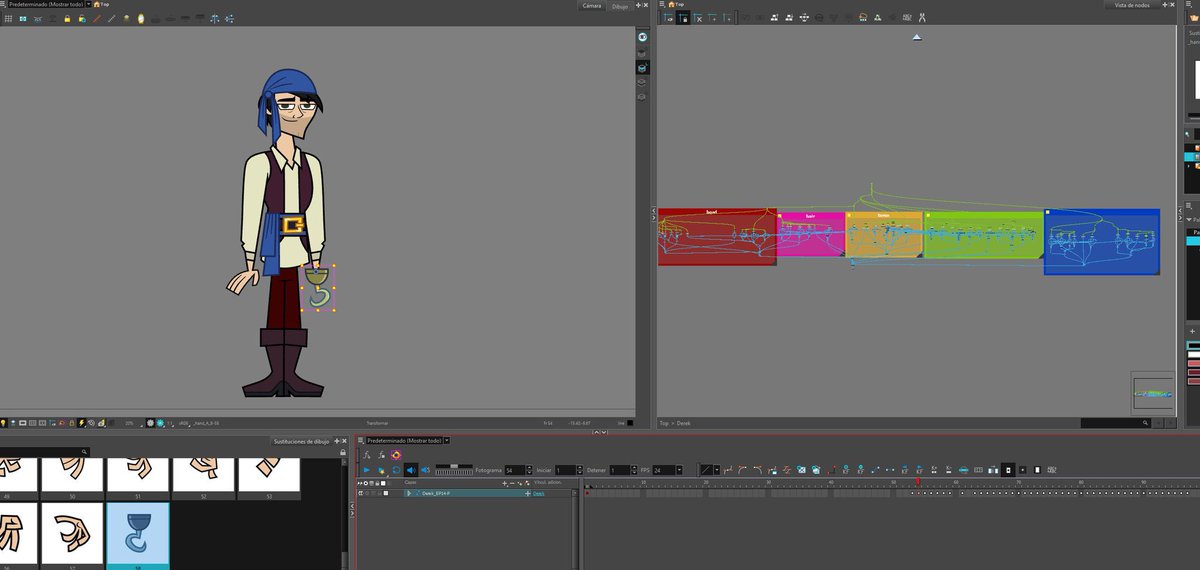
Task: Click the colorful rainbow node icon in Node toolbar
Action: pyautogui.click(x=863, y=18)
